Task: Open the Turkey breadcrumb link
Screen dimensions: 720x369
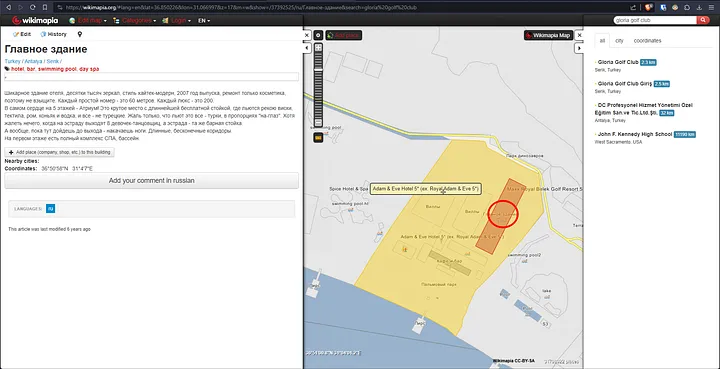Action: [12, 61]
